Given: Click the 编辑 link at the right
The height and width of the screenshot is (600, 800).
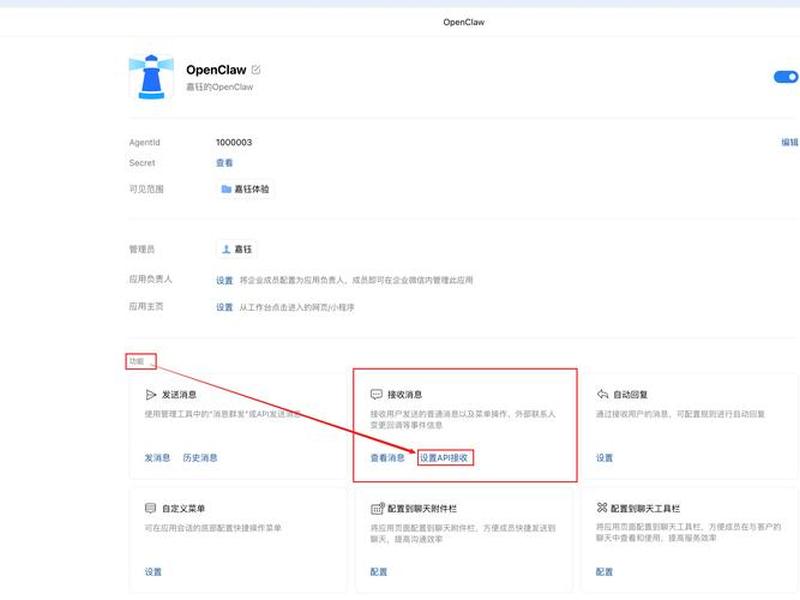Looking at the screenshot, I should pos(789,142).
